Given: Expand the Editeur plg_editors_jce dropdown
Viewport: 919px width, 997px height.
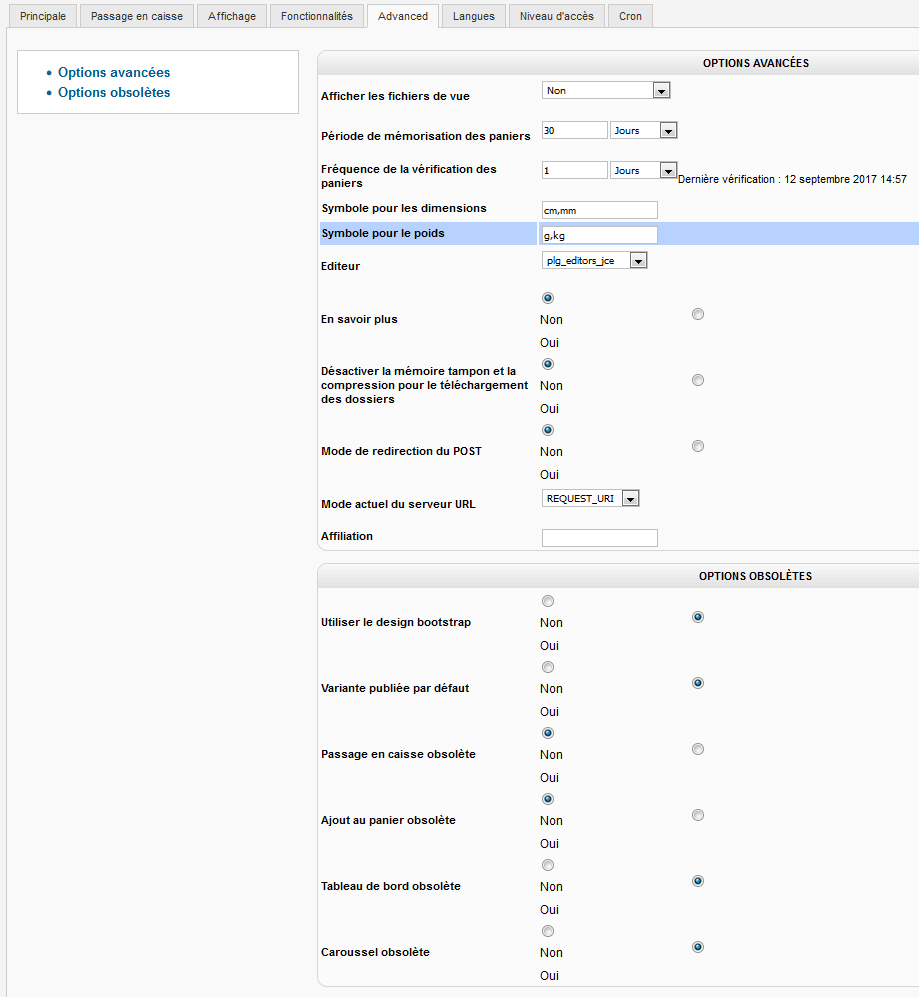Looking at the screenshot, I should 594,261.
